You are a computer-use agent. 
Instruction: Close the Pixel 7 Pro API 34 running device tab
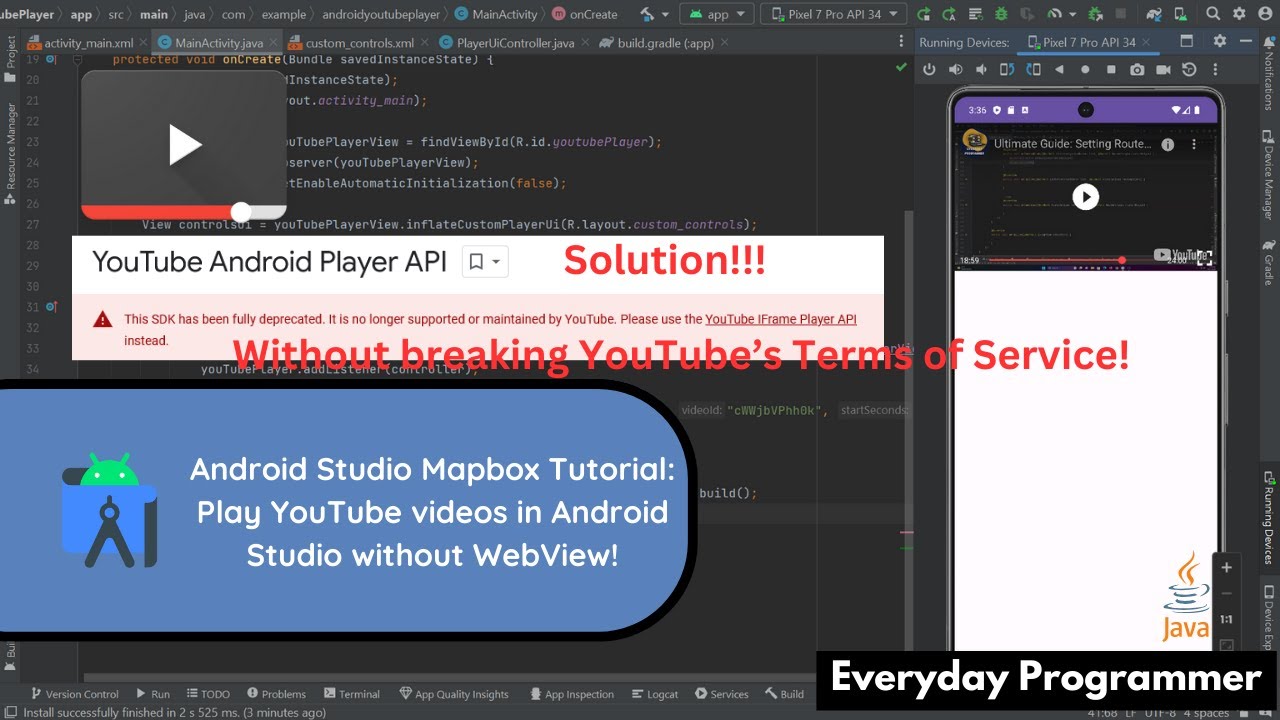point(1145,42)
